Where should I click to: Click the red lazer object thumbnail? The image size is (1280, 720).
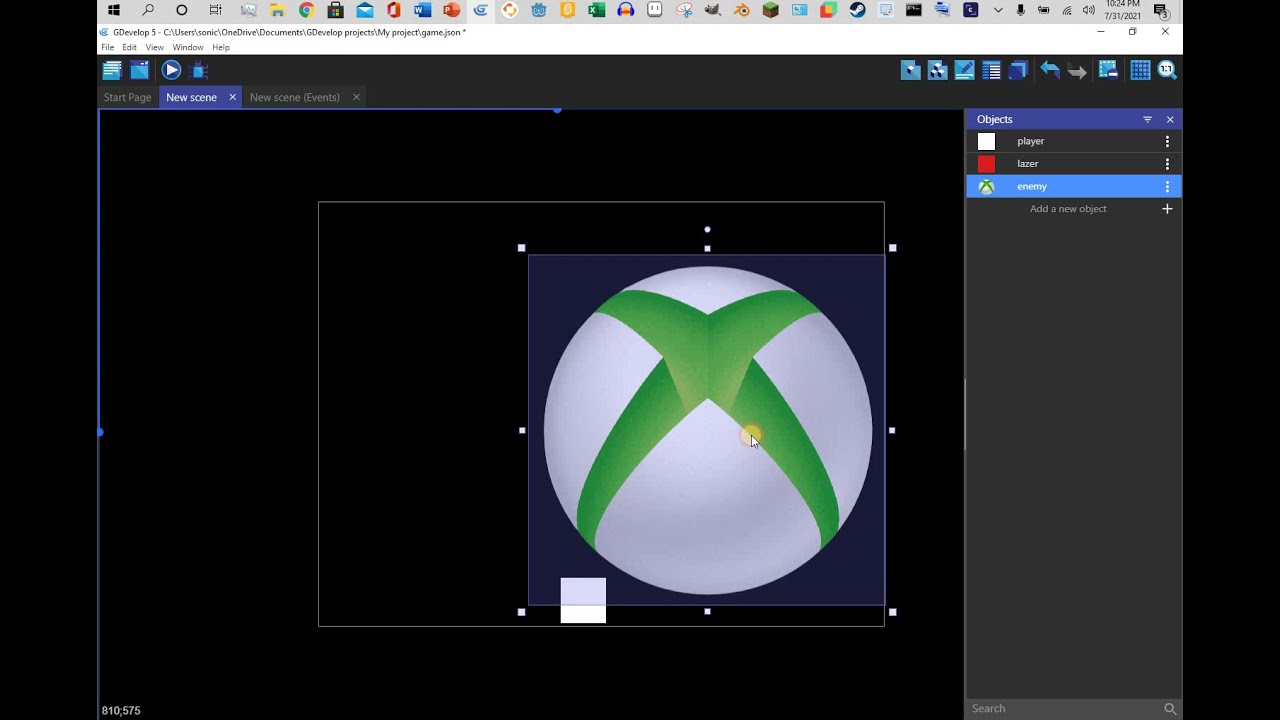point(986,164)
